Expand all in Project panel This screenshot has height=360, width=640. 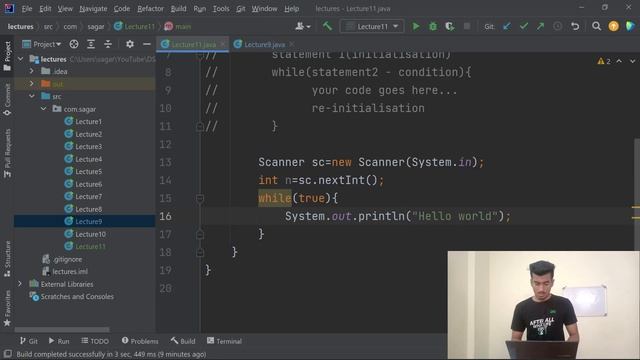pyautogui.click(x=91, y=44)
